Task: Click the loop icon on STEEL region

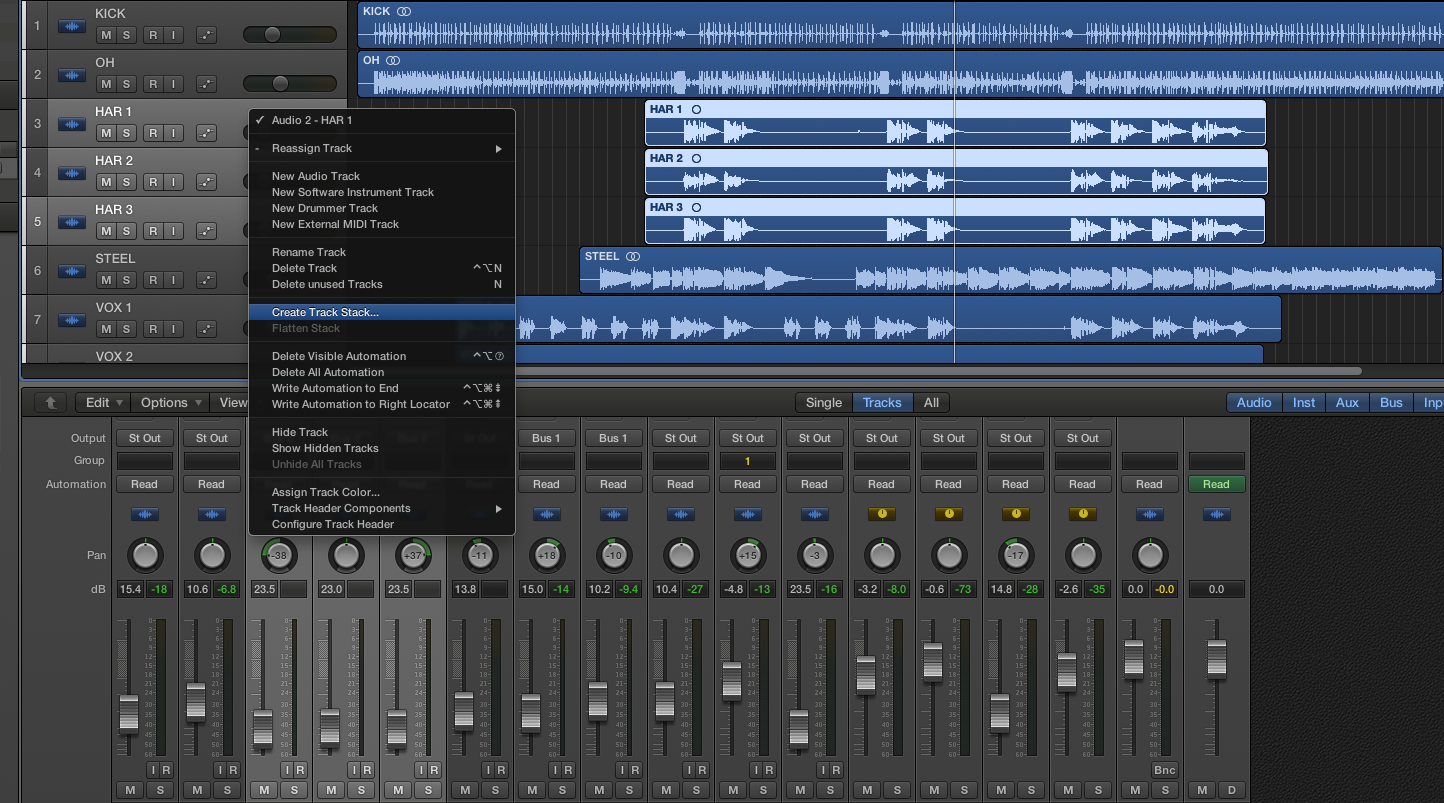Action: tap(633, 257)
